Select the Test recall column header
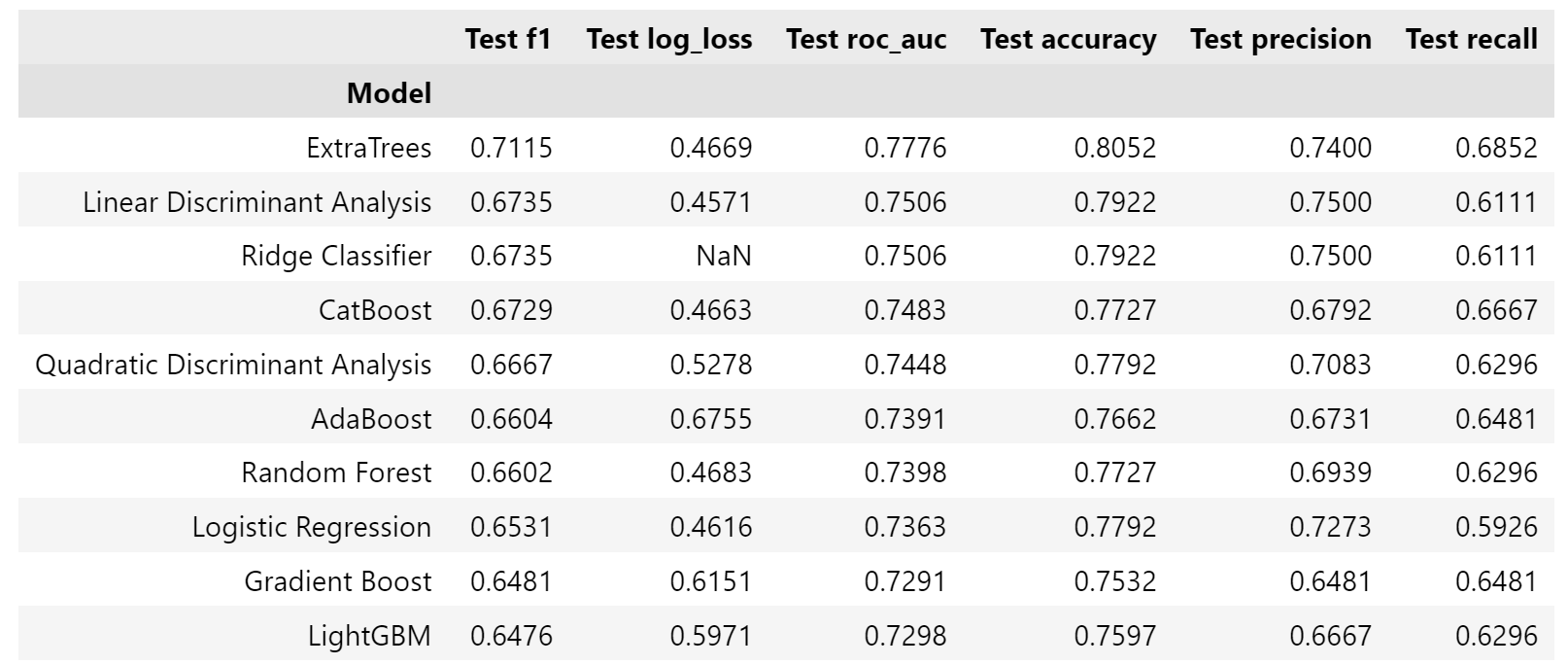This screenshot has width=1568, height=665. click(1471, 39)
